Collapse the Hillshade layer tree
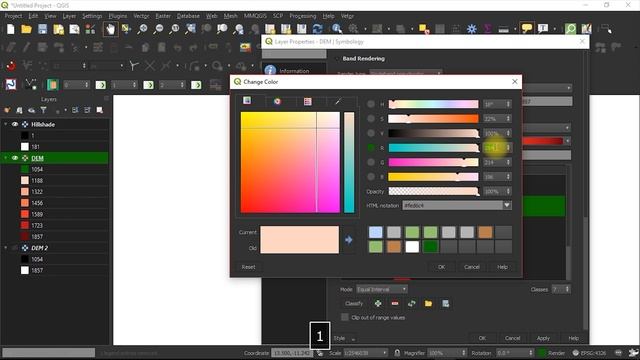640x360 pixels. (6, 124)
